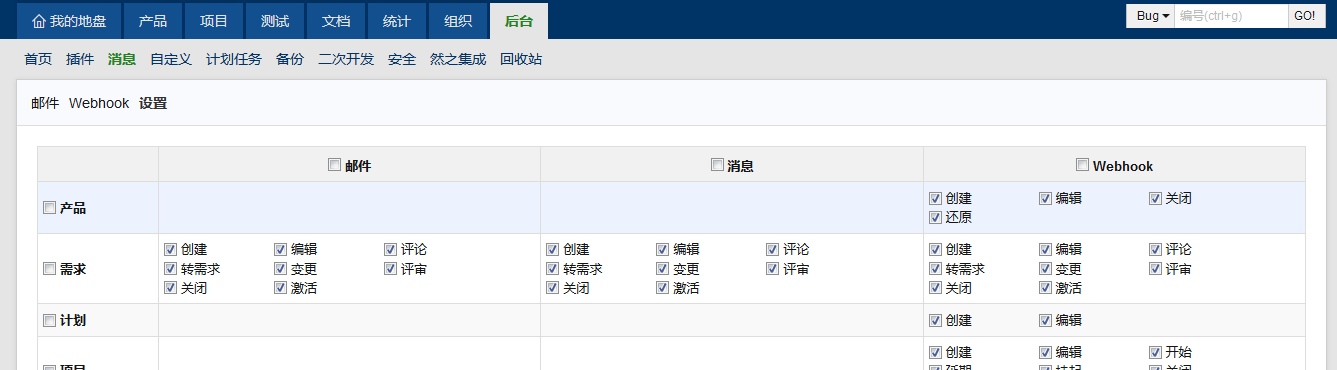1337x370 pixels.
Task: Open the 邮件 settings sub-tab
Action: pos(45,103)
